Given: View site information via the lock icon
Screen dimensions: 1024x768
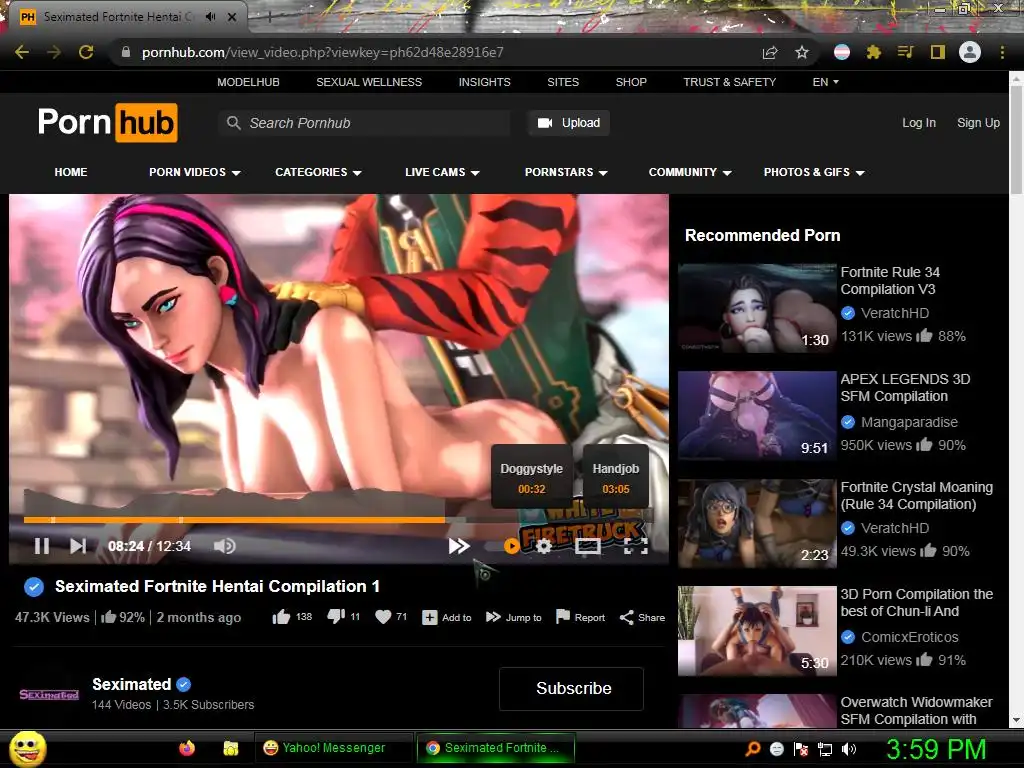Looking at the screenshot, I should tap(126, 52).
